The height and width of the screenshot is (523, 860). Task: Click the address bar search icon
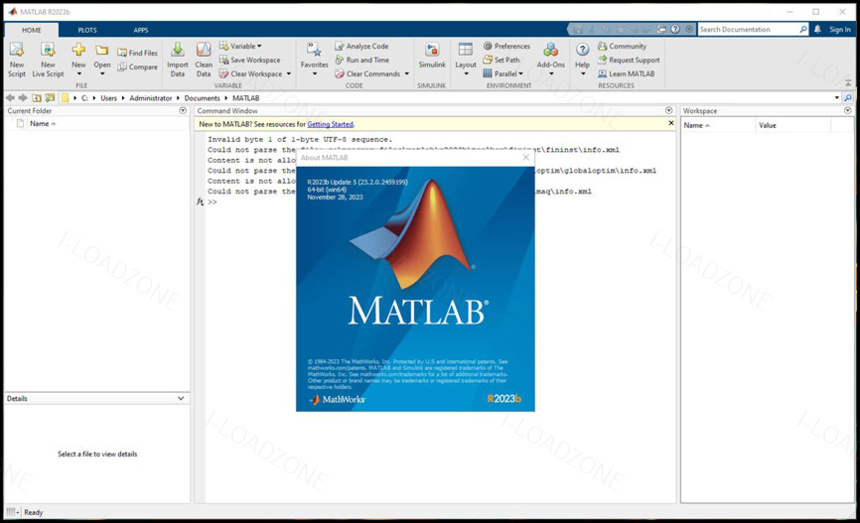tap(848, 98)
